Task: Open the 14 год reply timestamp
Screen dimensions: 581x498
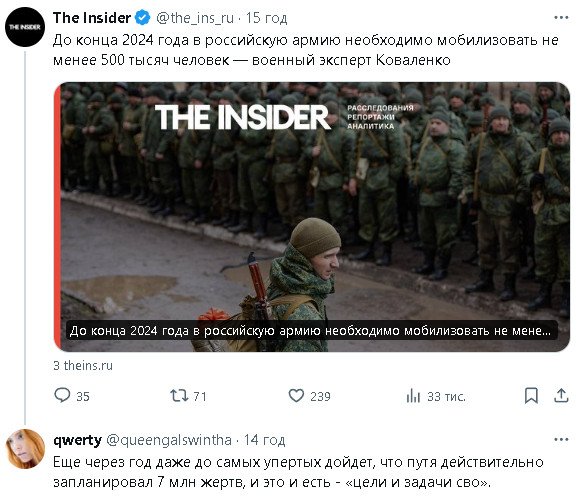Action: point(265,440)
